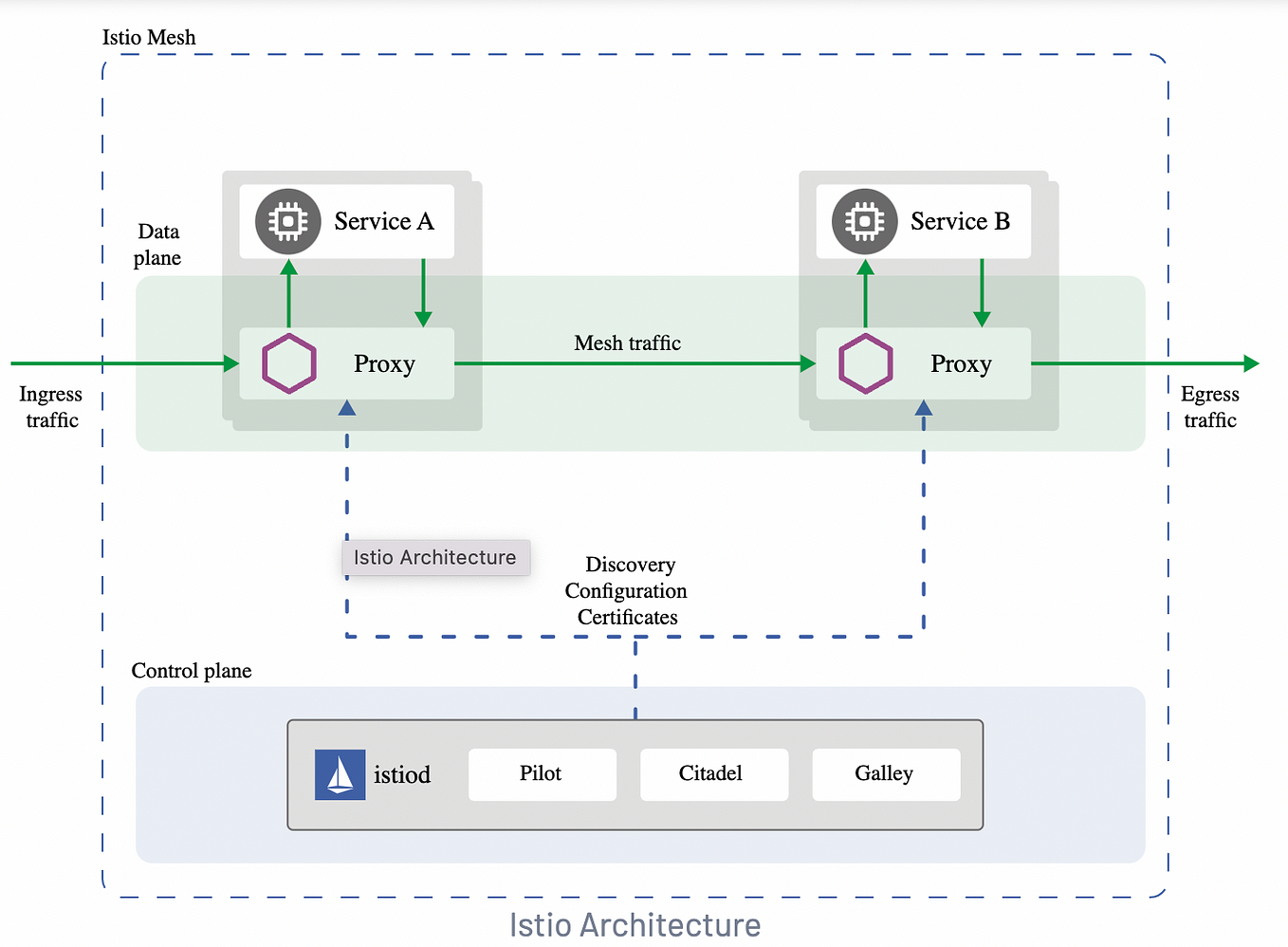
Task: Select the purple hexagon icon on Service A's Proxy
Action: coord(288,362)
